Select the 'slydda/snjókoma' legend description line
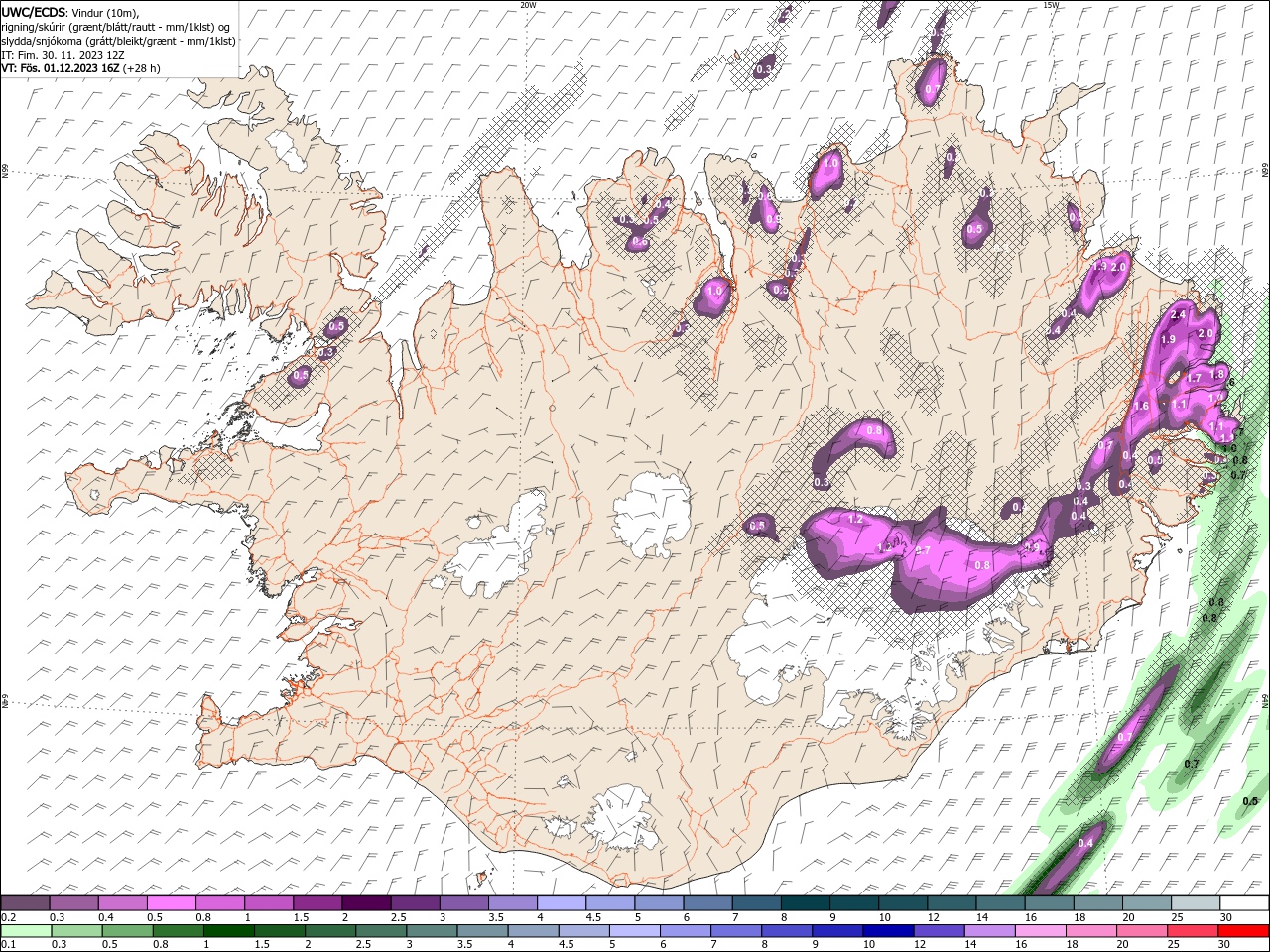Viewport: 1270px width, 952px height. pos(119,41)
